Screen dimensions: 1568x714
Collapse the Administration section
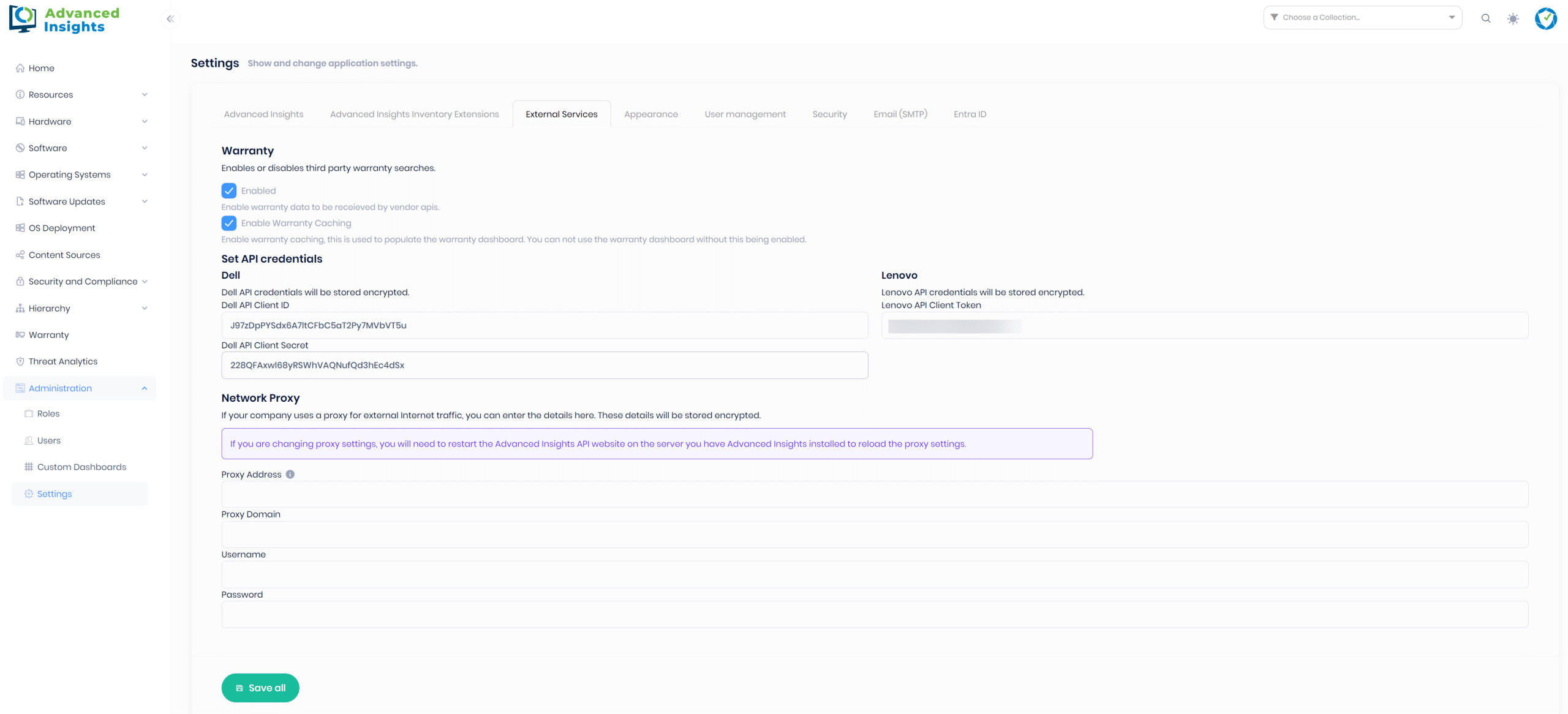(145, 388)
